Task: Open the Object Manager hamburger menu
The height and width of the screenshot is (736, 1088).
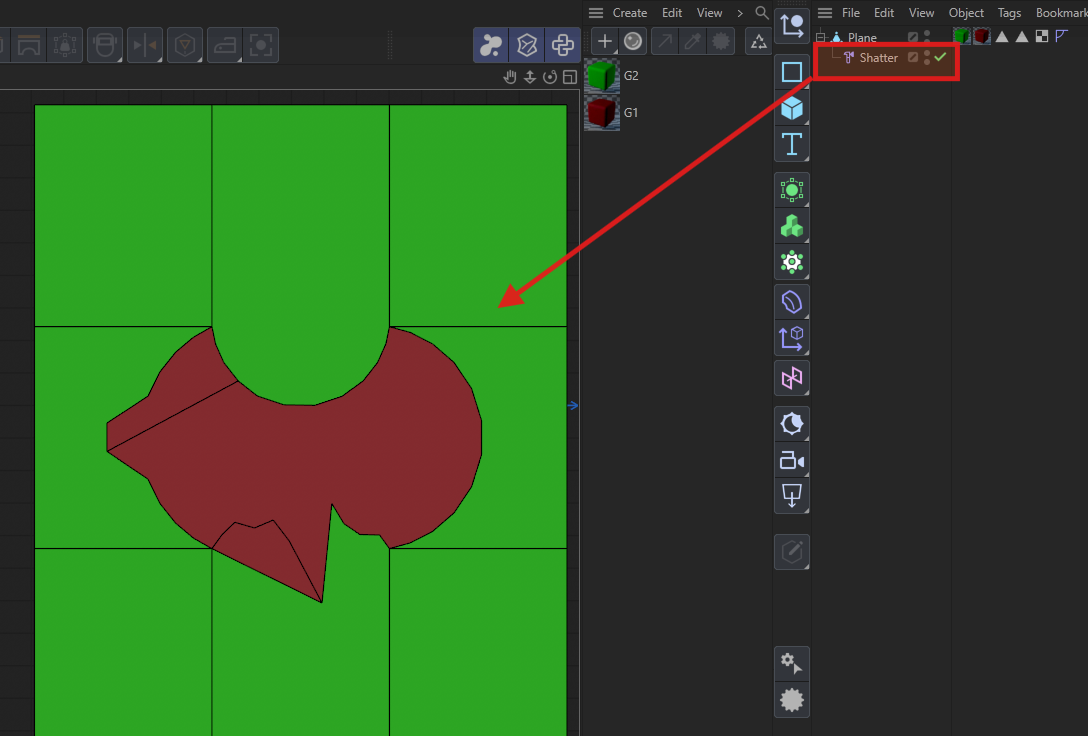Action: click(825, 13)
